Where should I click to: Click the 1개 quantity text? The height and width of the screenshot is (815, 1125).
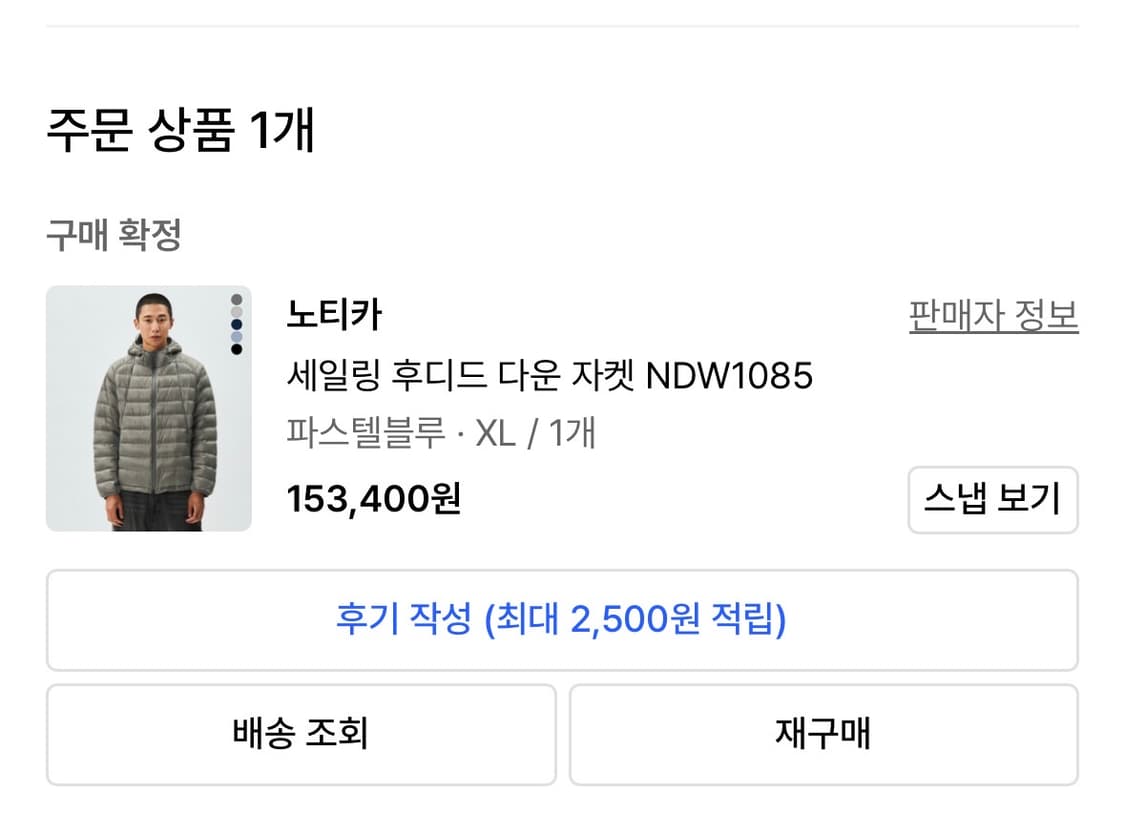click(572, 434)
